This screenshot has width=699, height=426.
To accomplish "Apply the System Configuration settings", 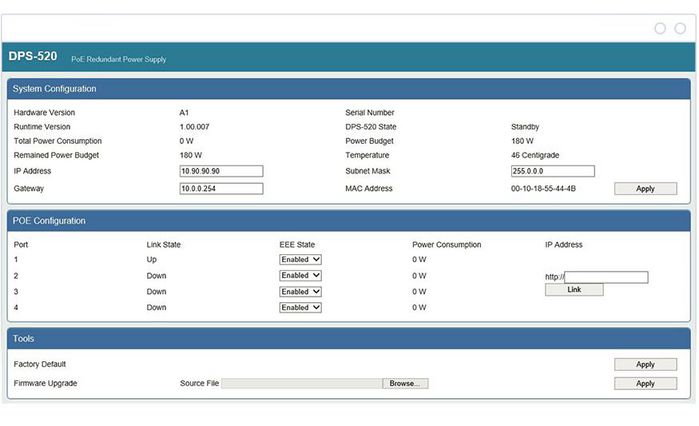I will pyautogui.click(x=645, y=188).
